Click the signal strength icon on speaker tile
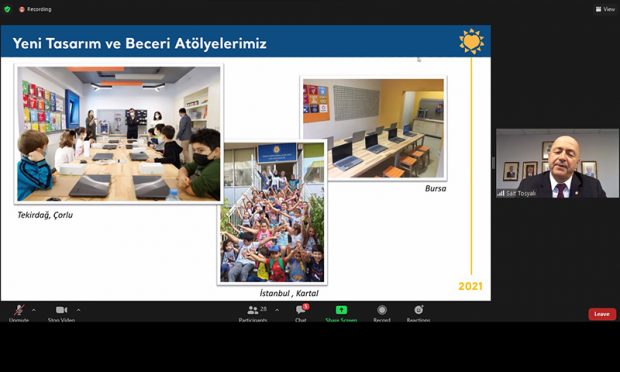 [501, 193]
